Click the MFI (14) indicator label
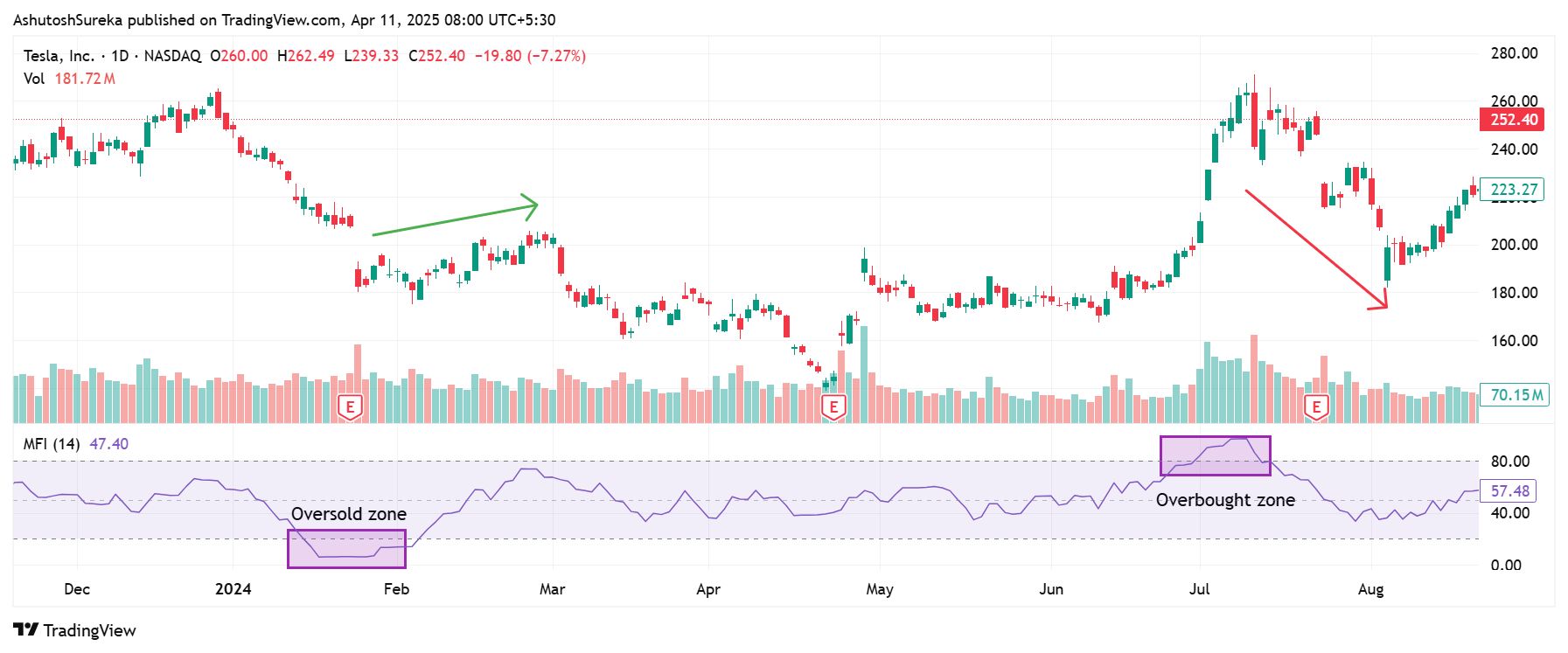Viewport: 1568px width, 653px height. pos(52,444)
